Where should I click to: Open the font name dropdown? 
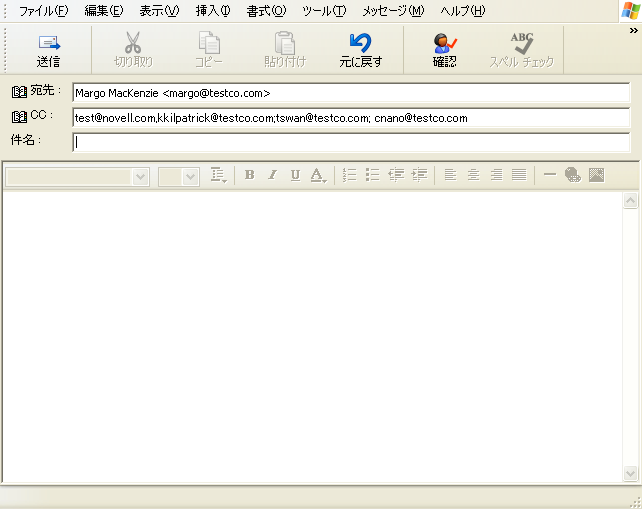pos(140,176)
